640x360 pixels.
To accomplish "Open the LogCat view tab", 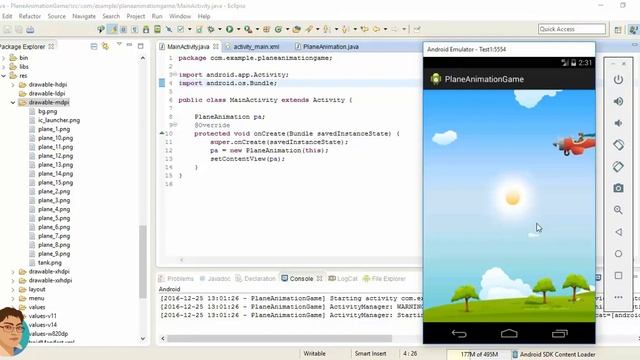I will tap(343, 278).
